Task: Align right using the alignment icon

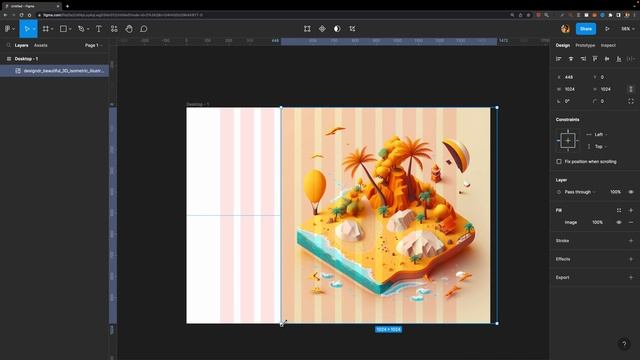Action: click(583, 59)
